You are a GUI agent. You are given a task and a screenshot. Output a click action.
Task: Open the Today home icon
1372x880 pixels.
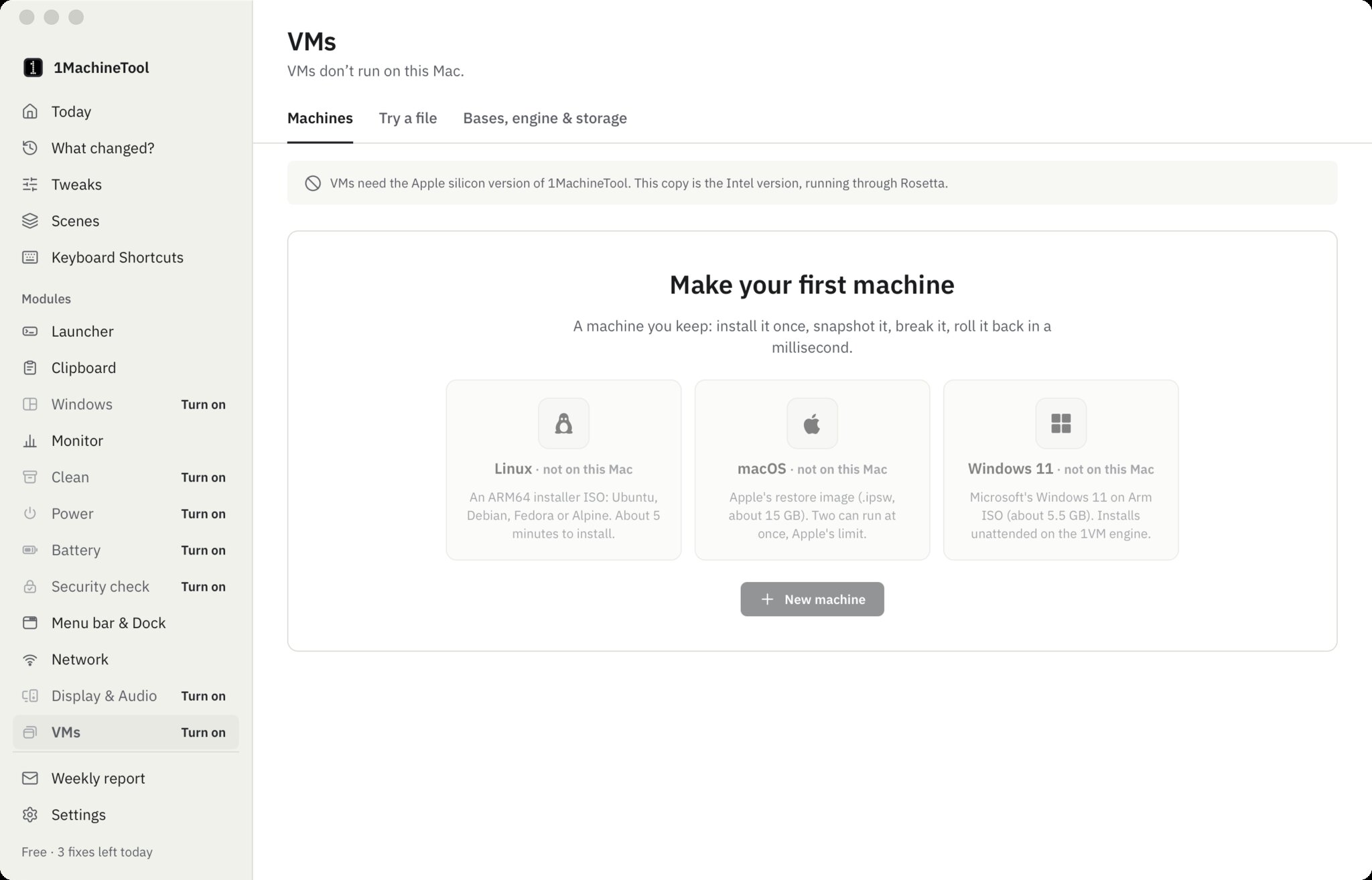coord(30,111)
